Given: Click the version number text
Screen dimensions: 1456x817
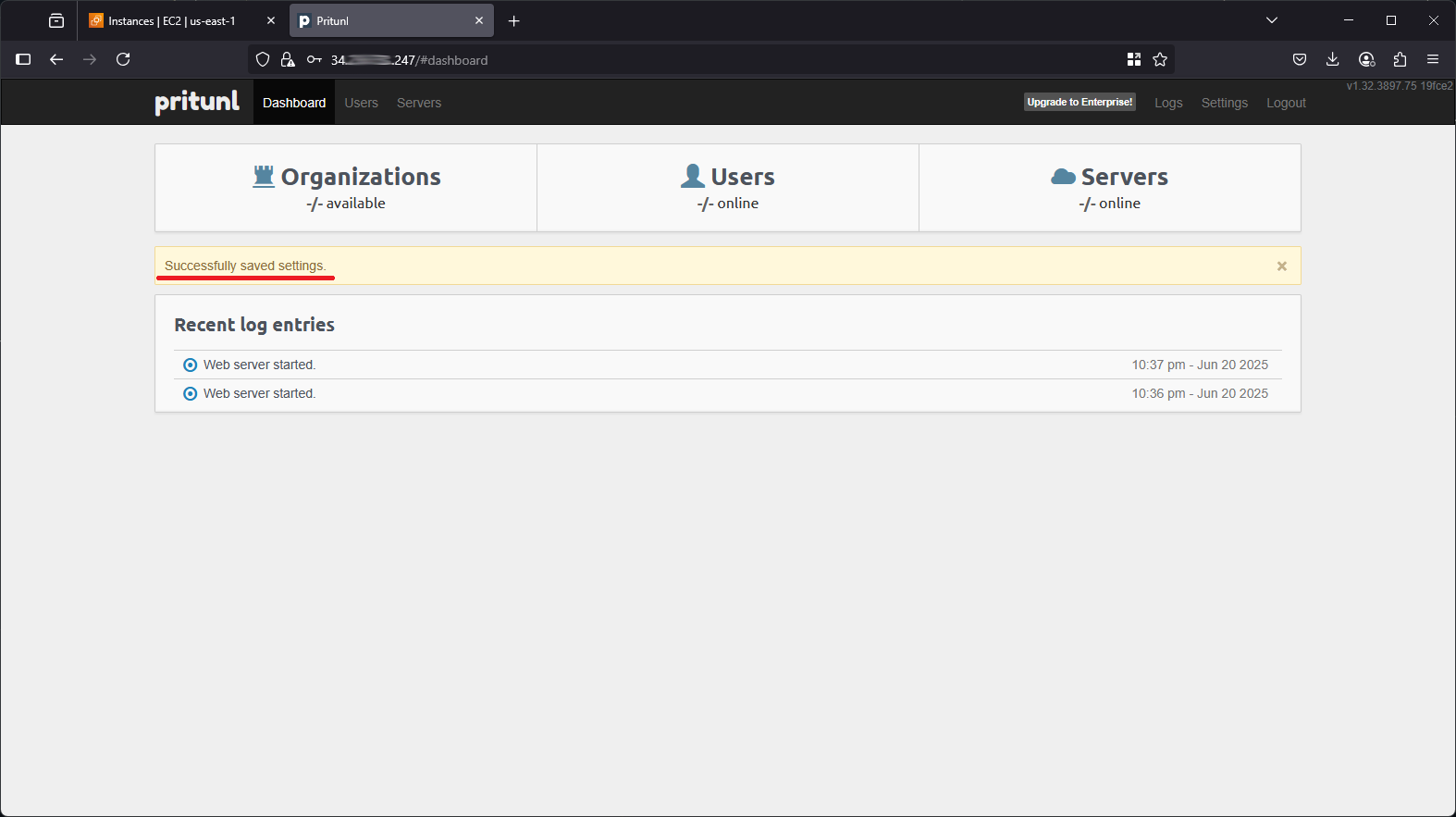Looking at the screenshot, I should coord(1400,86).
